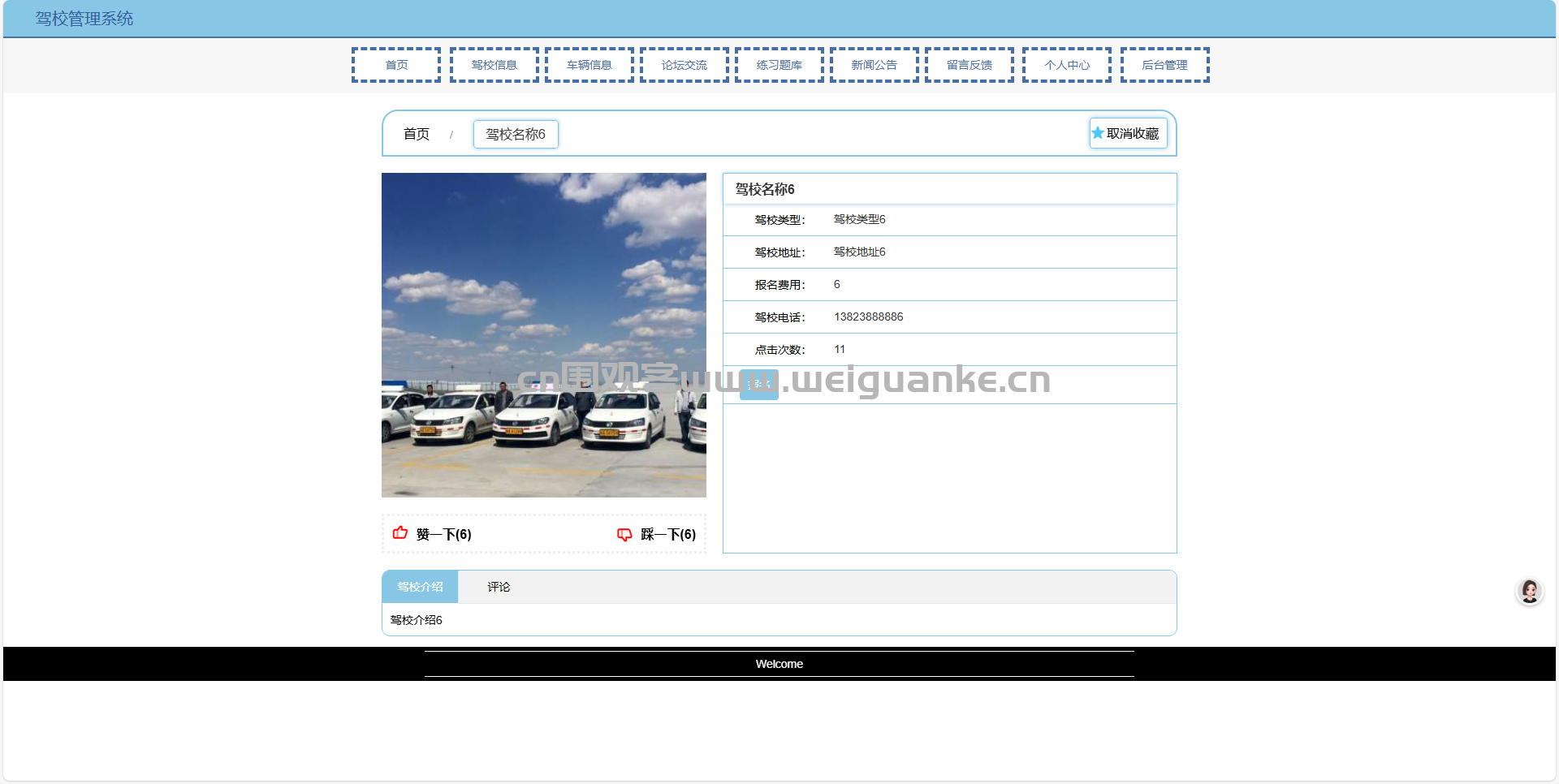Open the 留言反馈 navigation item

(x=970, y=65)
